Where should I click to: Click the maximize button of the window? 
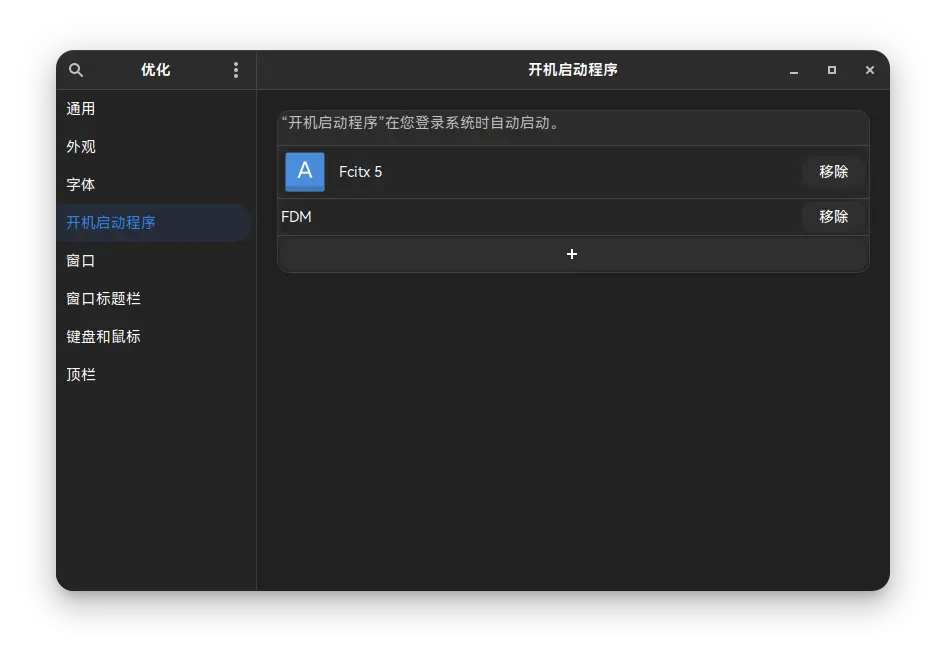coord(831,70)
